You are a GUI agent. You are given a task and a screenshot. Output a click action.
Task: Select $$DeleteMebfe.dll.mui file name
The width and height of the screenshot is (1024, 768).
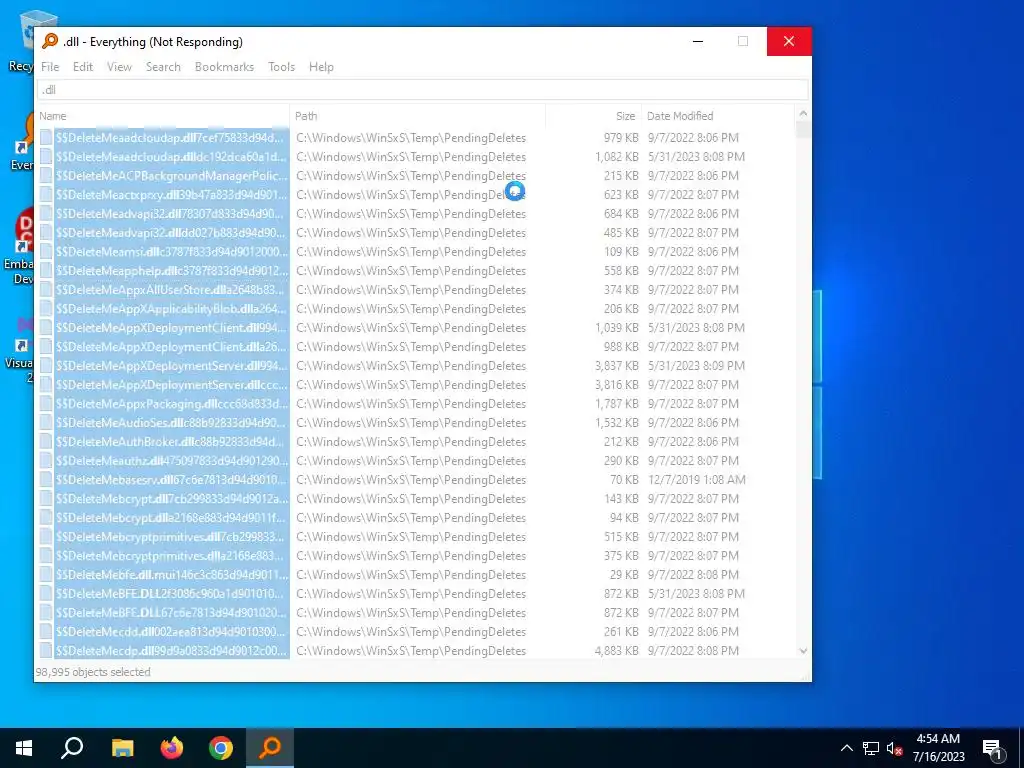pyautogui.click(x=171, y=575)
